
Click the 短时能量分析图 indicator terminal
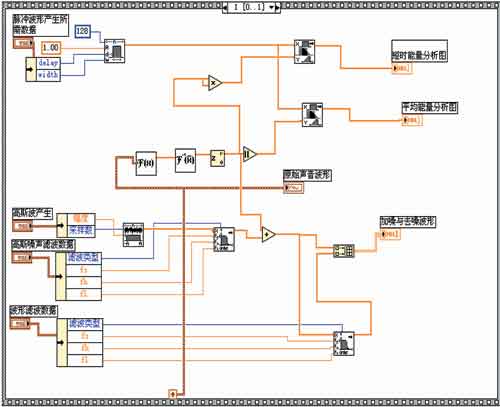[x=402, y=68]
